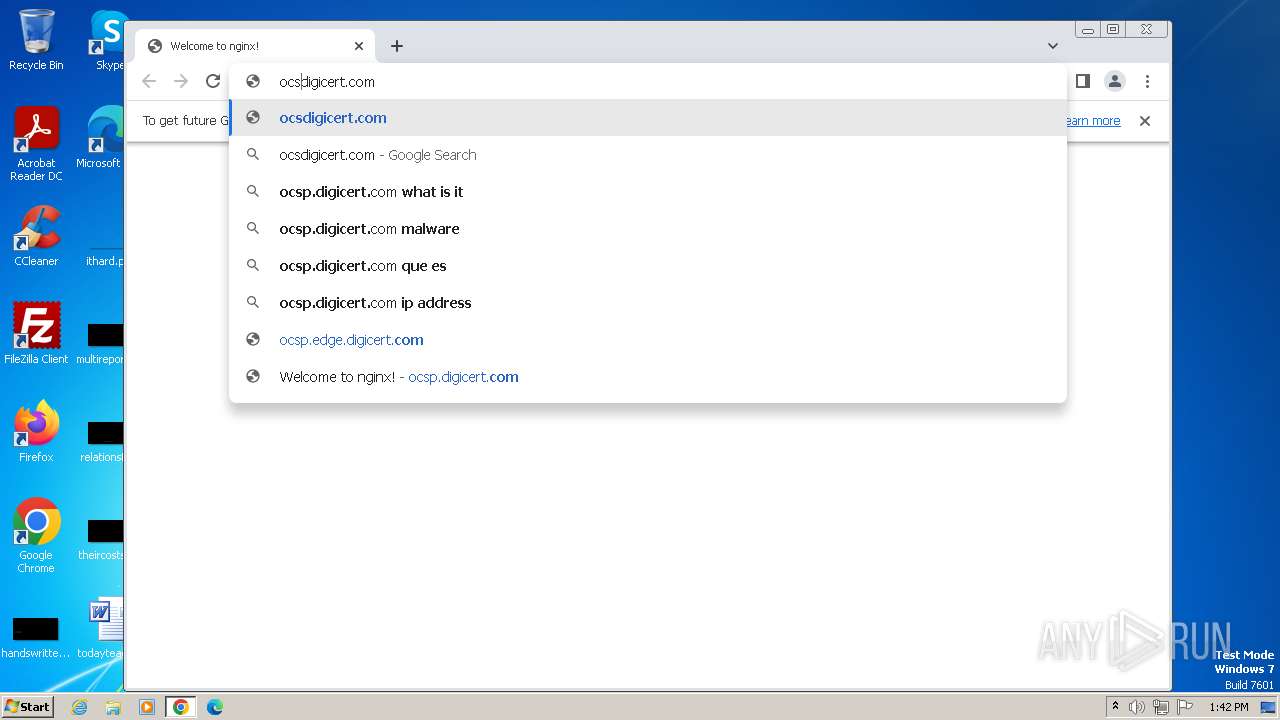The height and width of the screenshot is (720, 1280).
Task: Open Windows Explorer from the taskbar
Action: (113, 707)
